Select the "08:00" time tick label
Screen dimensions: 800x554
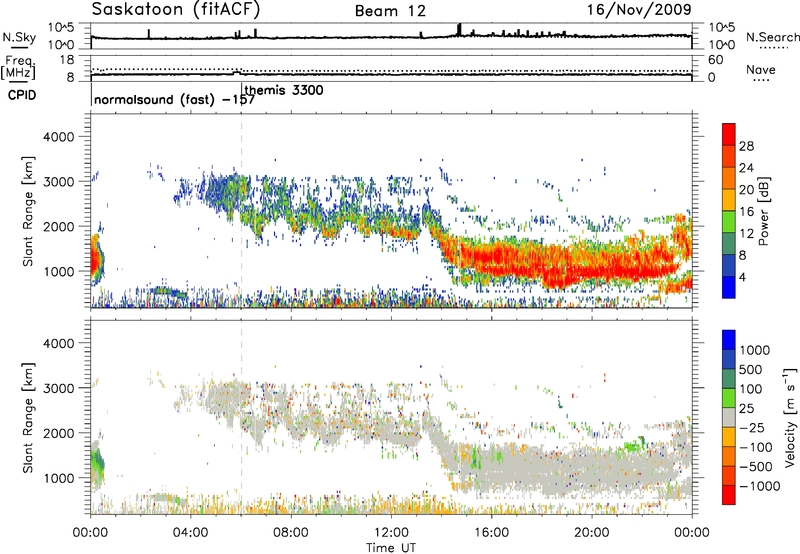tap(291, 533)
